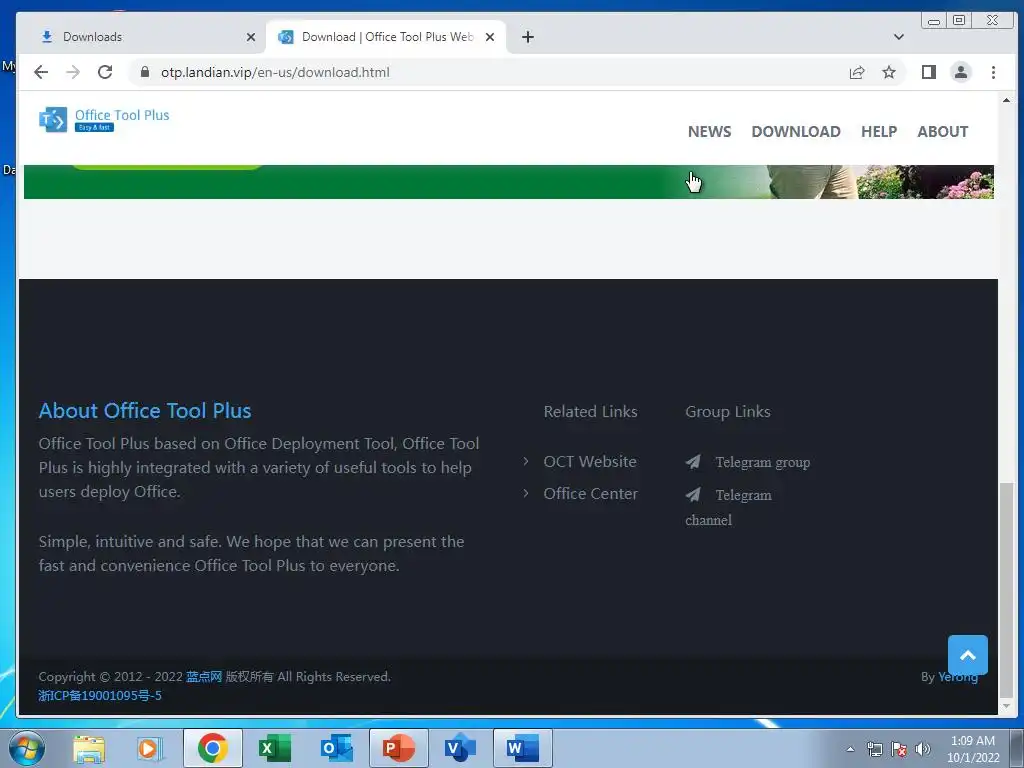Image resolution: width=1024 pixels, height=768 pixels.
Task: Open the Chrome profile avatar
Action: (961, 72)
